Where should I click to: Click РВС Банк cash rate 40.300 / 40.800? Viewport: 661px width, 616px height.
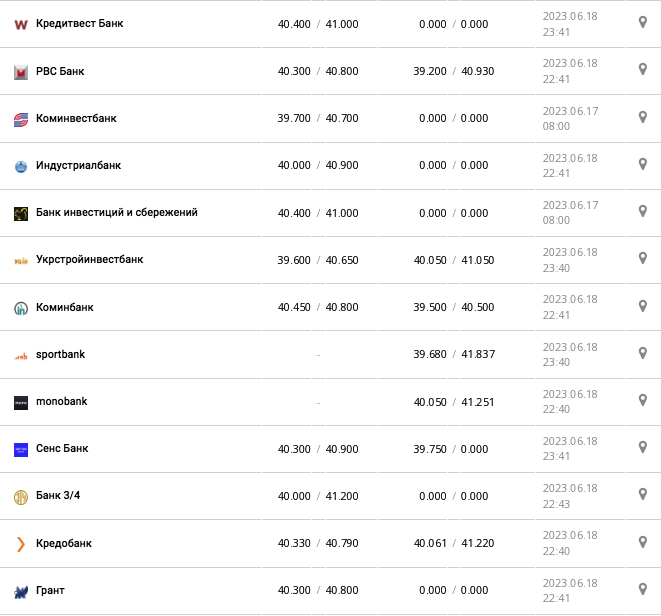click(317, 72)
